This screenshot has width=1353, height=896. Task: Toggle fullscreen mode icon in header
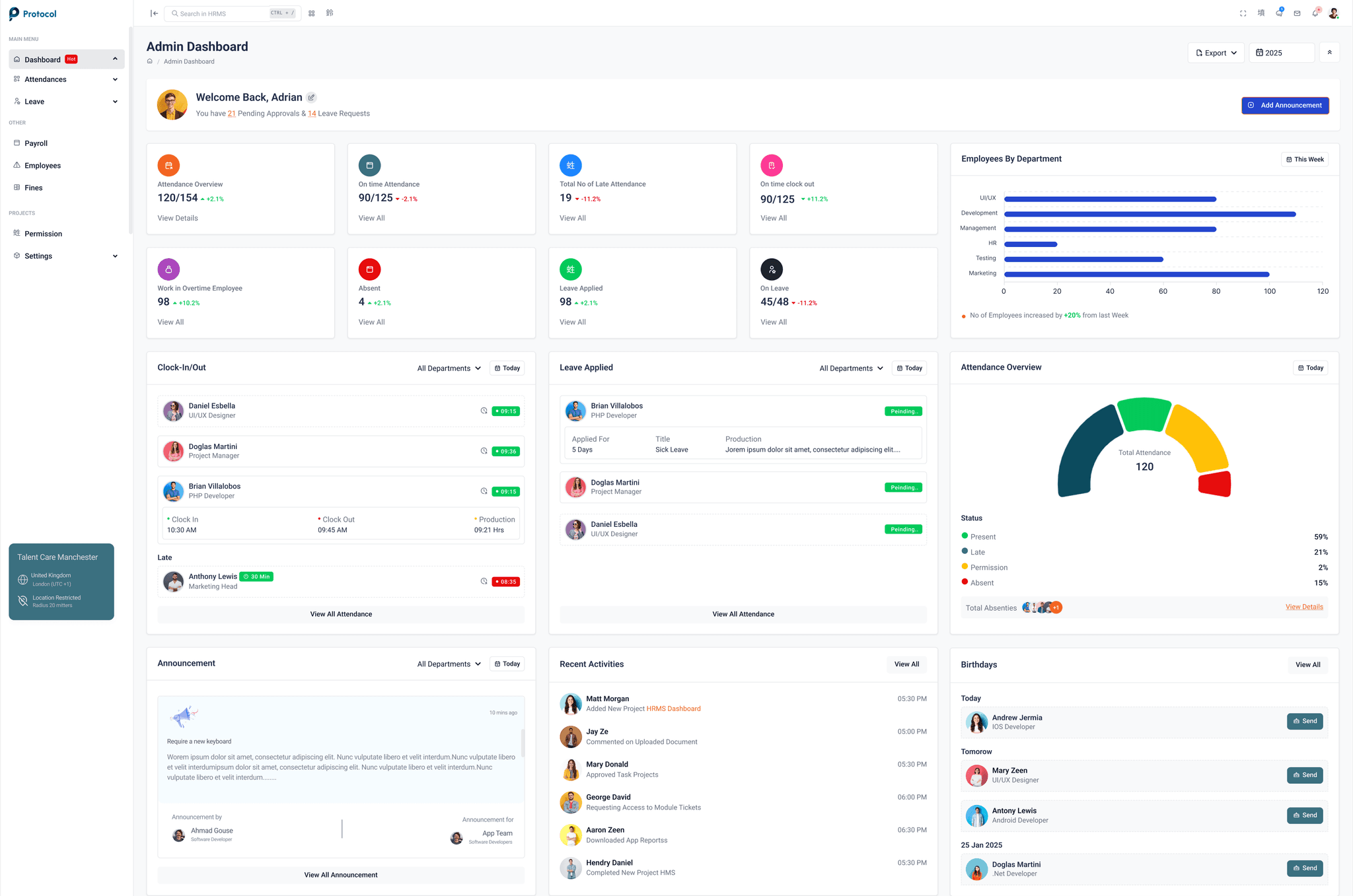tap(1243, 13)
